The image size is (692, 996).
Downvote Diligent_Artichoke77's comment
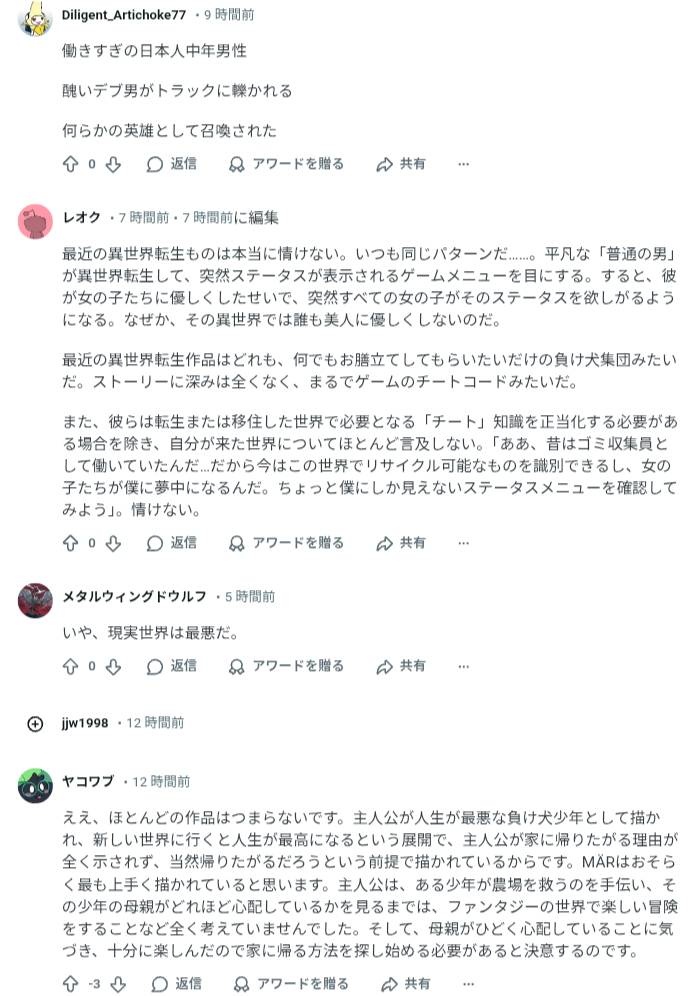click(x=113, y=164)
